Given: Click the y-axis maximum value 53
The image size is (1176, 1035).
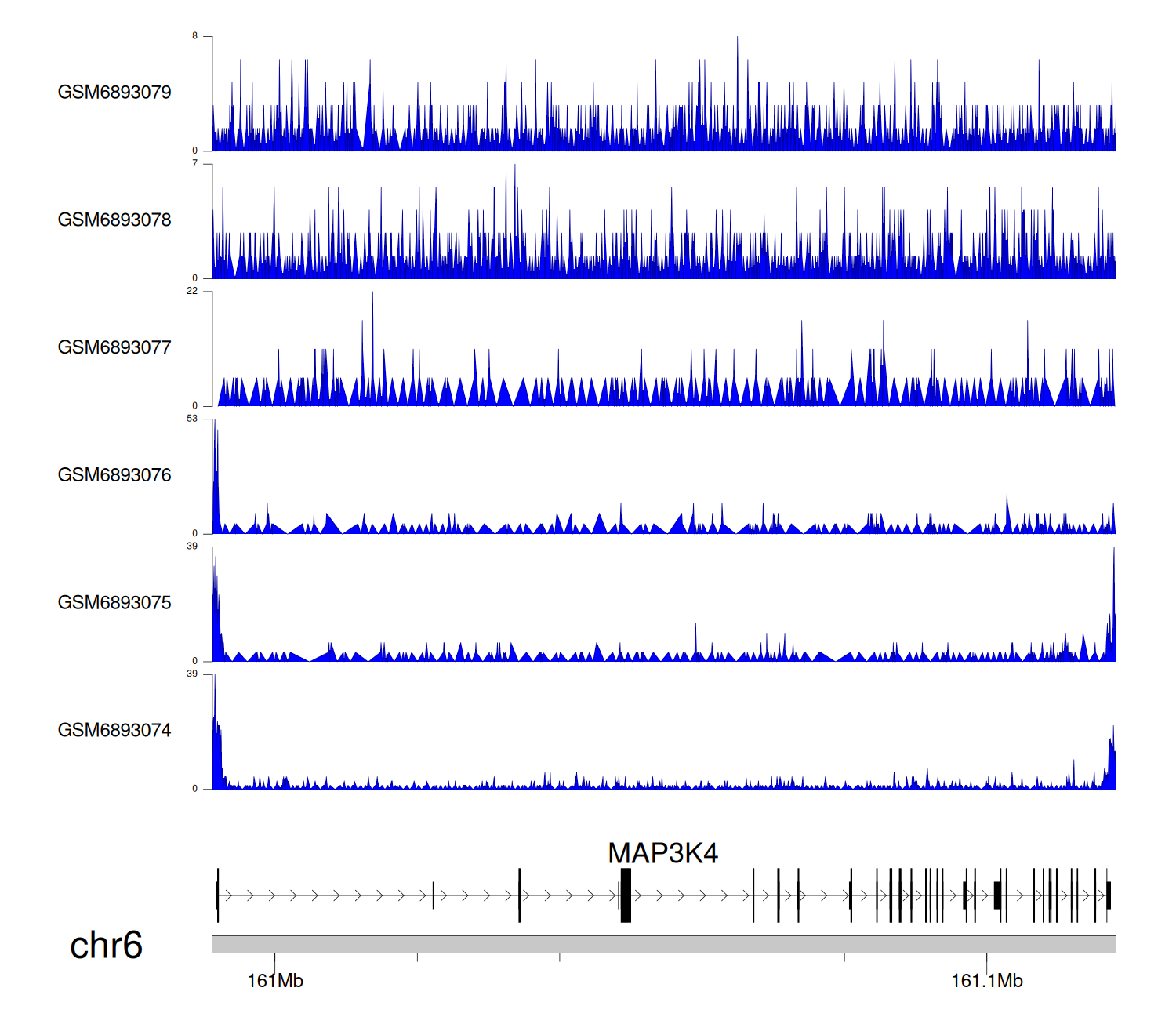Looking at the screenshot, I should tap(192, 419).
